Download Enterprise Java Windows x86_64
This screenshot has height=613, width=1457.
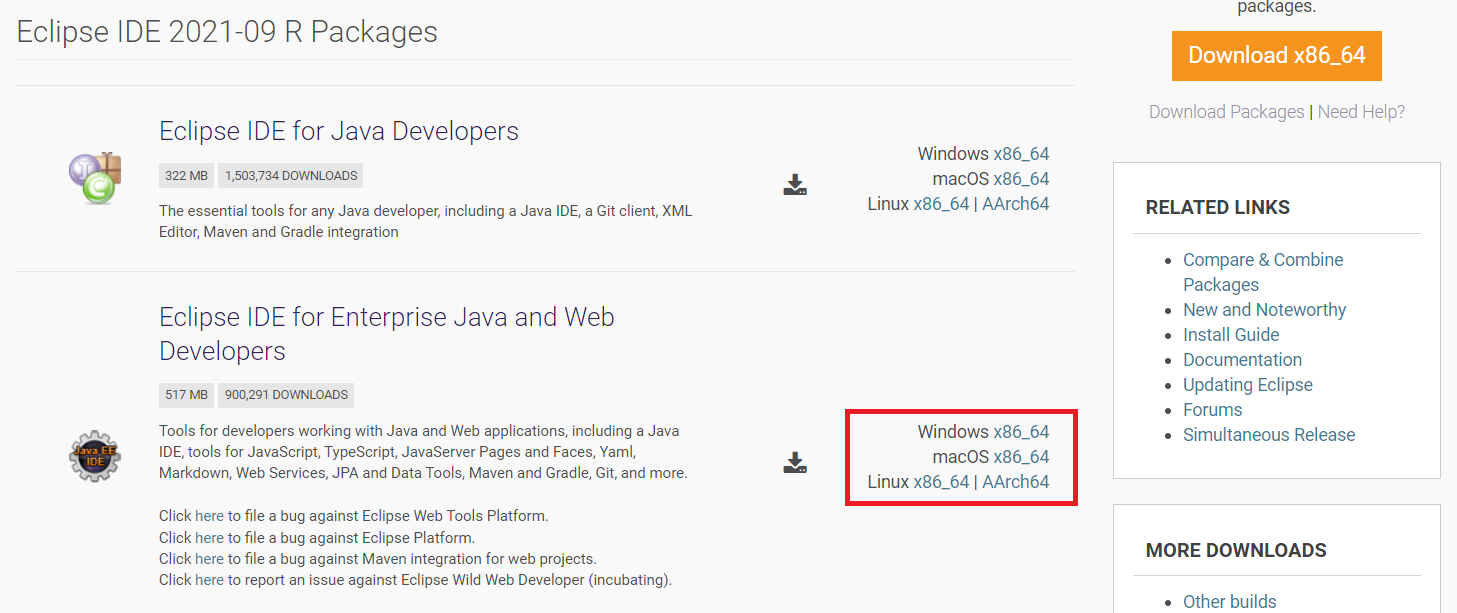(1021, 432)
